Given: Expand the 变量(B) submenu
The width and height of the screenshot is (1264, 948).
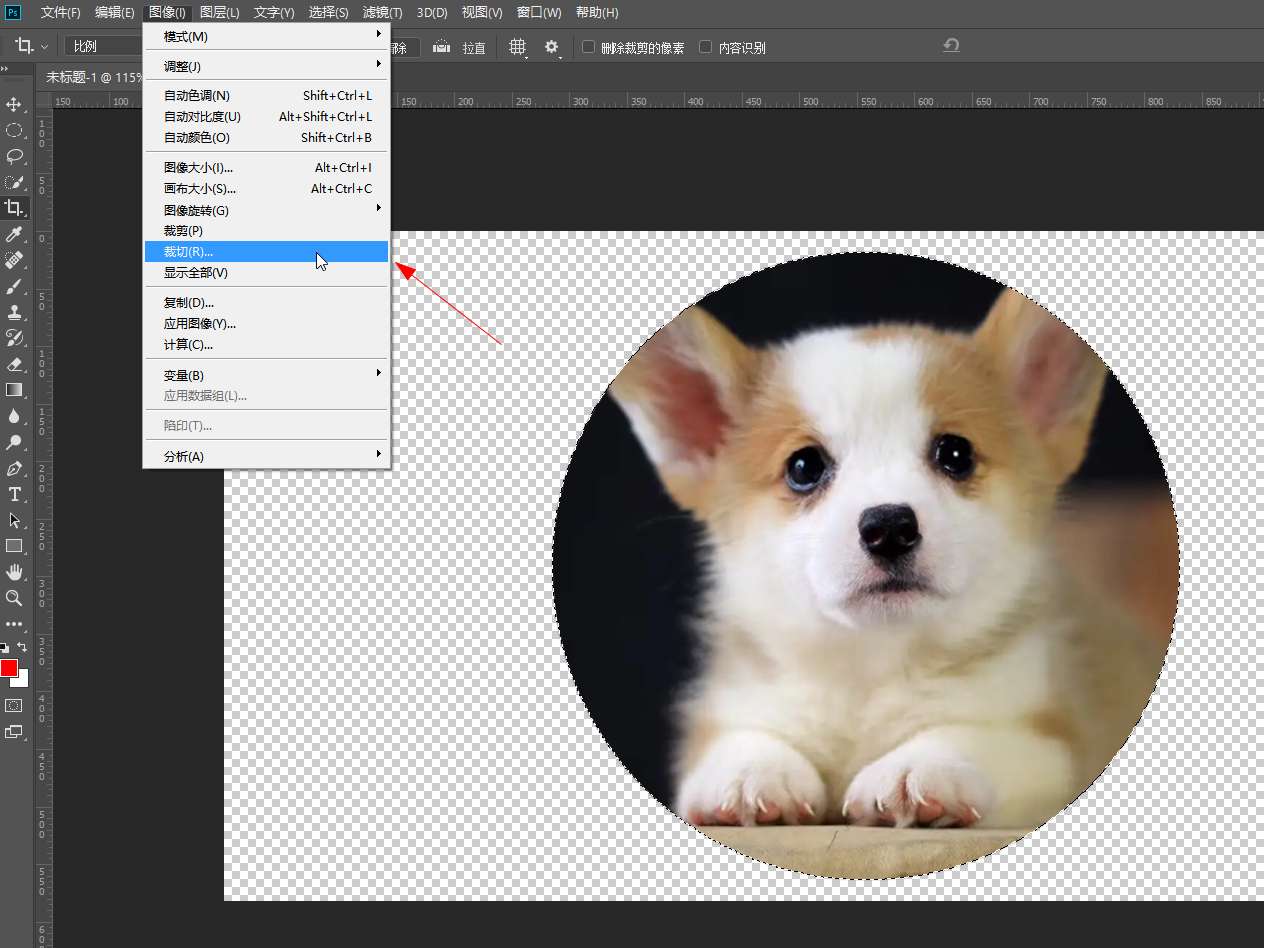Looking at the screenshot, I should [x=266, y=375].
